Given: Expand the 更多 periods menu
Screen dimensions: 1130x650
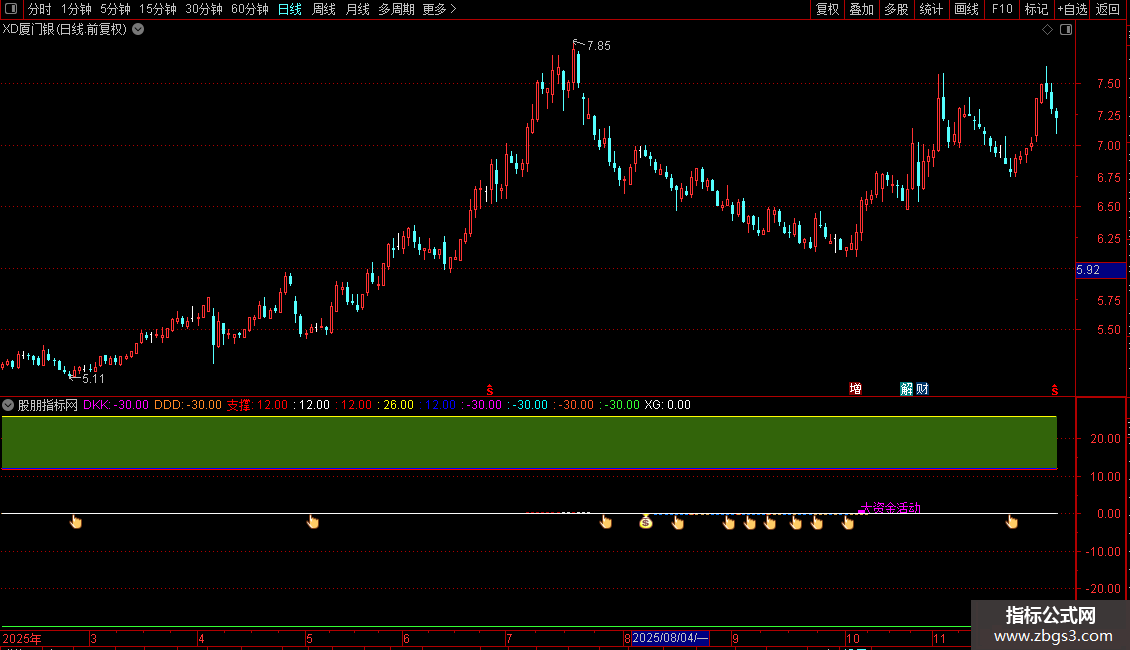Looking at the screenshot, I should click(x=439, y=10).
